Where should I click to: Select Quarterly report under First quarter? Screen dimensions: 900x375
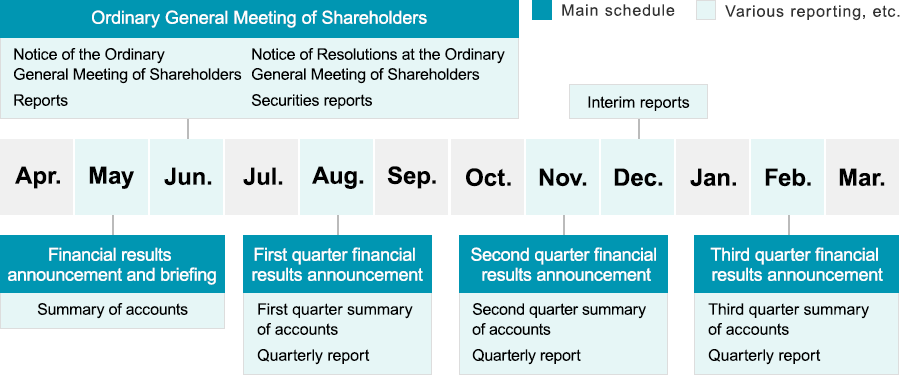313,355
